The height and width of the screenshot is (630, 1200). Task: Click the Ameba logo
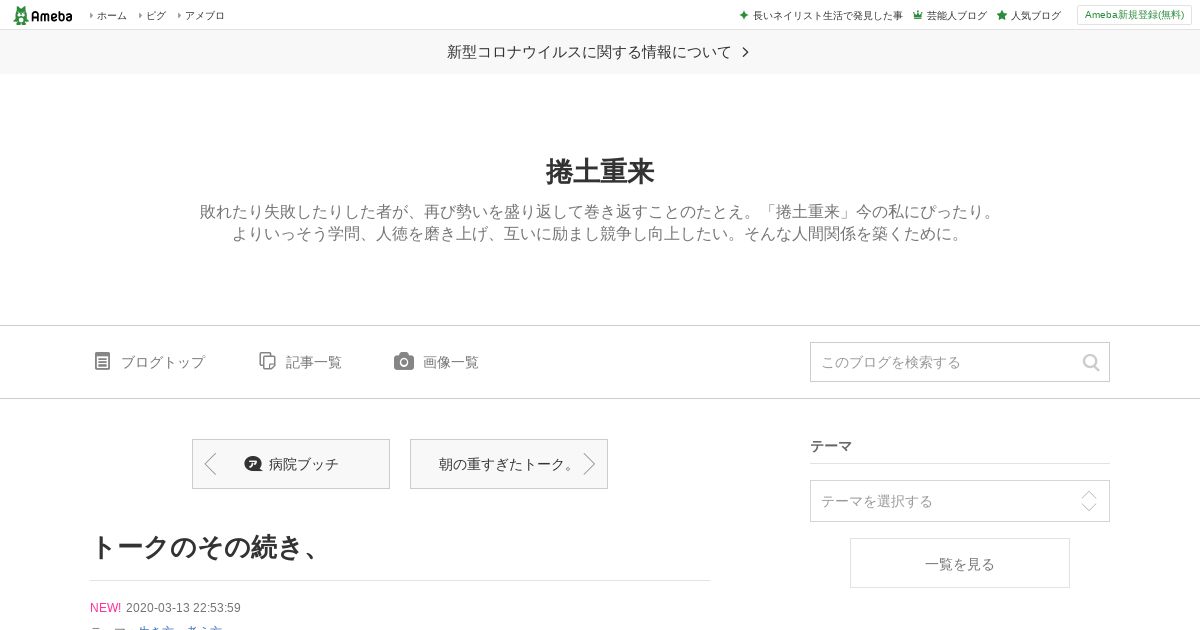(43, 15)
